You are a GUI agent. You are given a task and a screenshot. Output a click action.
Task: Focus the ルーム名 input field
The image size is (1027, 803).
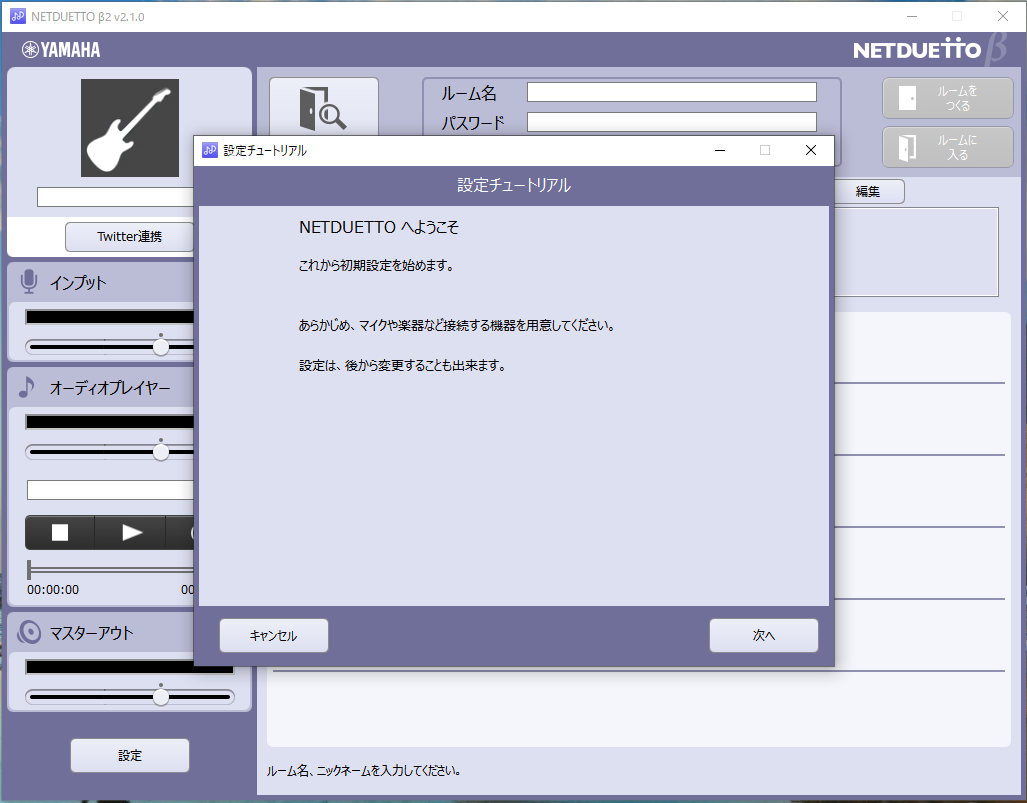[x=671, y=92]
